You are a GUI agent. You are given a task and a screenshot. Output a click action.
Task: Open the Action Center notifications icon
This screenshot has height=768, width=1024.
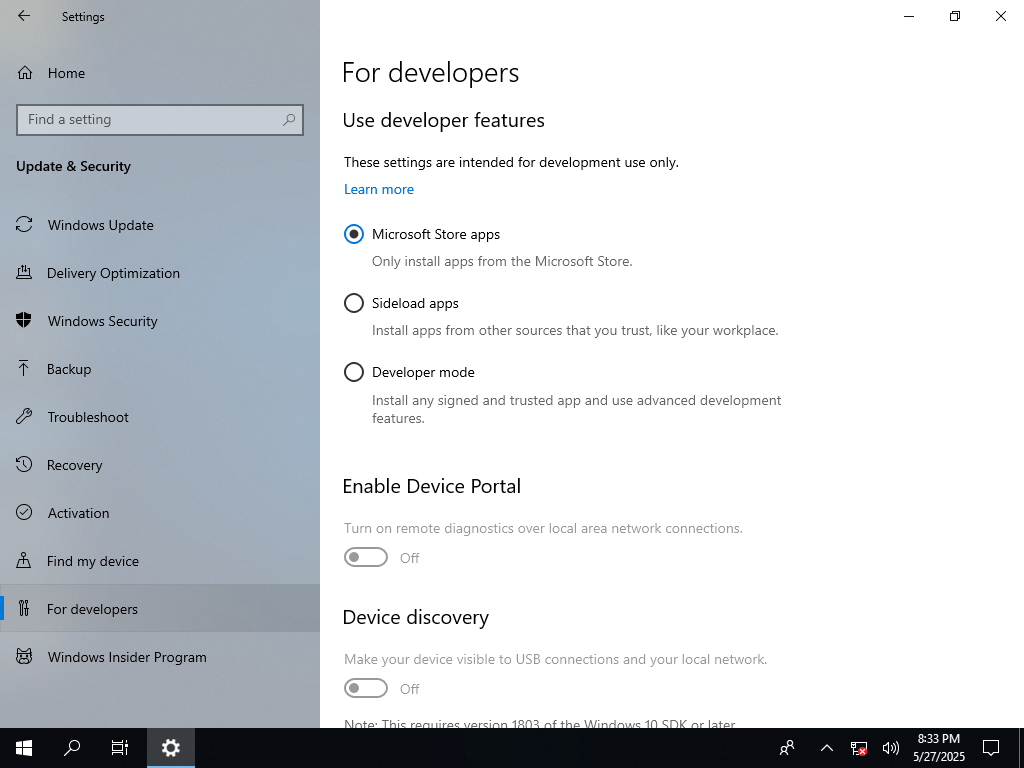click(x=991, y=748)
